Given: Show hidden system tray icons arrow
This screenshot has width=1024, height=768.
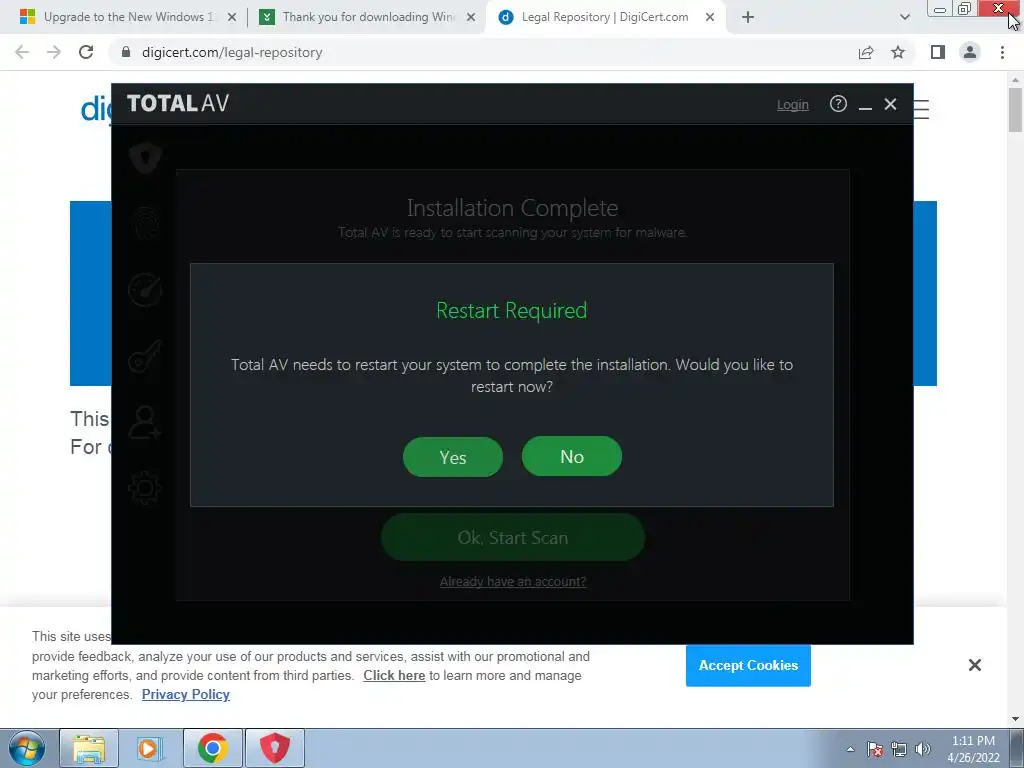Looking at the screenshot, I should [850, 749].
